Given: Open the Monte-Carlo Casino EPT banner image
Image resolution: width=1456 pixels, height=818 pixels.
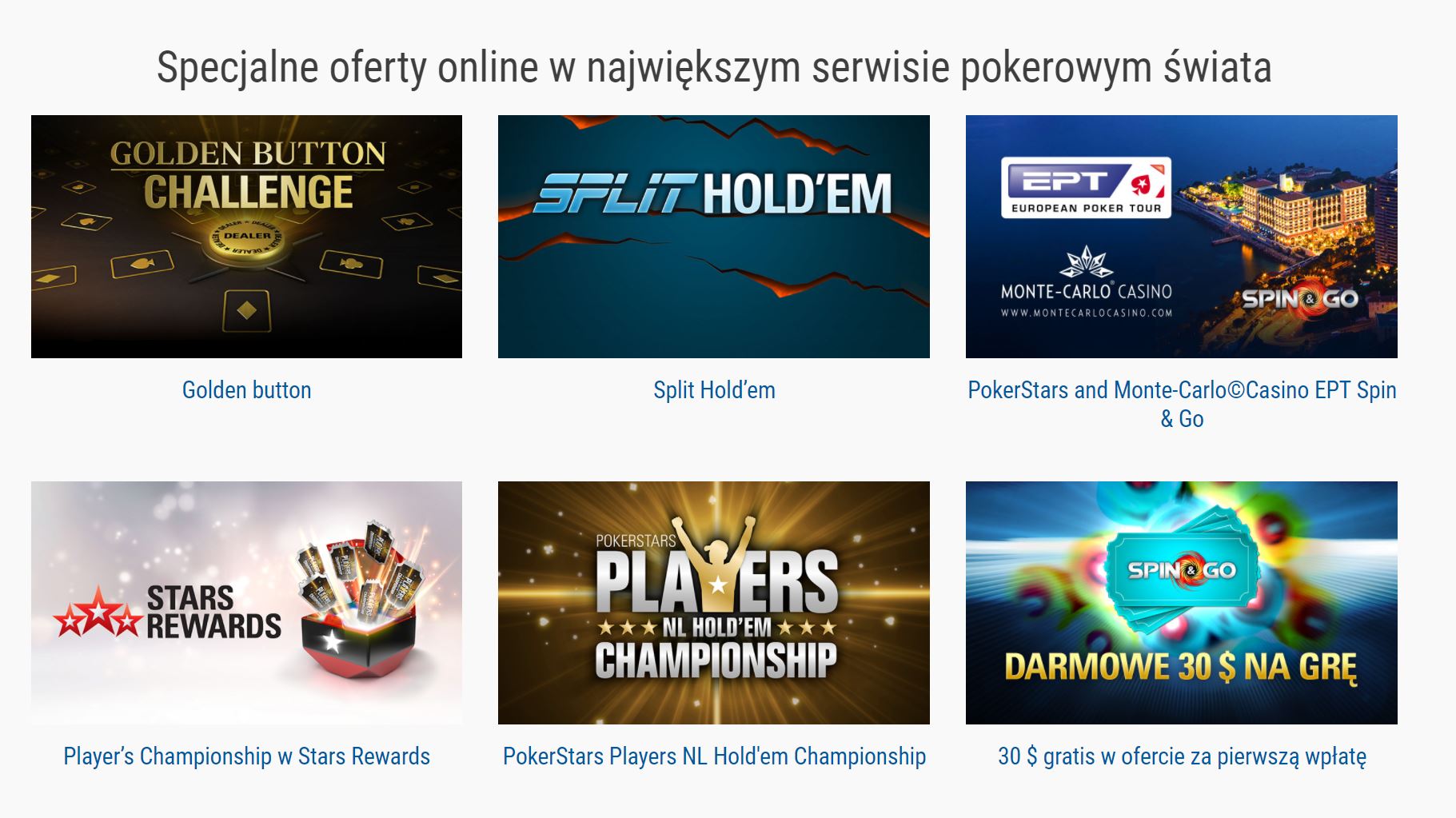Looking at the screenshot, I should [x=1181, y=236].
